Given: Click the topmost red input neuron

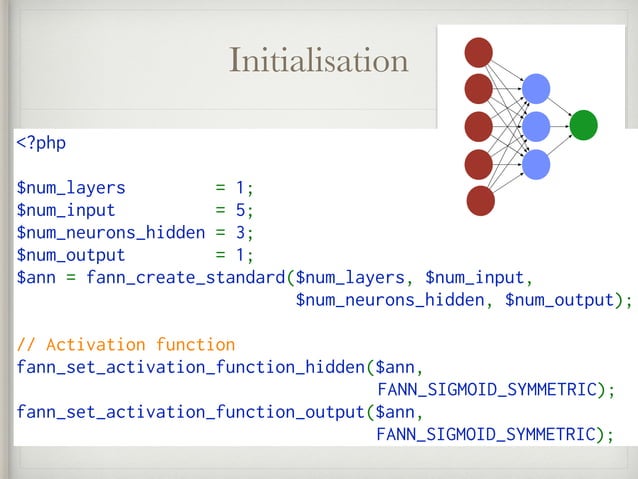Looking at the screenshot, I should pos(478,52).
